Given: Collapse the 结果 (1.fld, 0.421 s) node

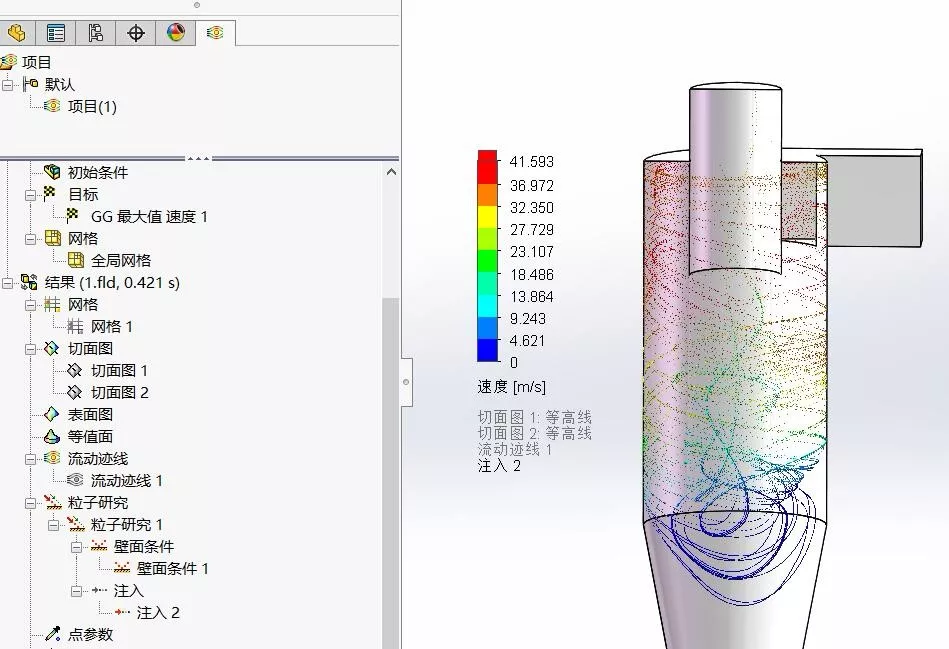Looking at the screenshot, I should pyautogui.click(x=8, y=282).
